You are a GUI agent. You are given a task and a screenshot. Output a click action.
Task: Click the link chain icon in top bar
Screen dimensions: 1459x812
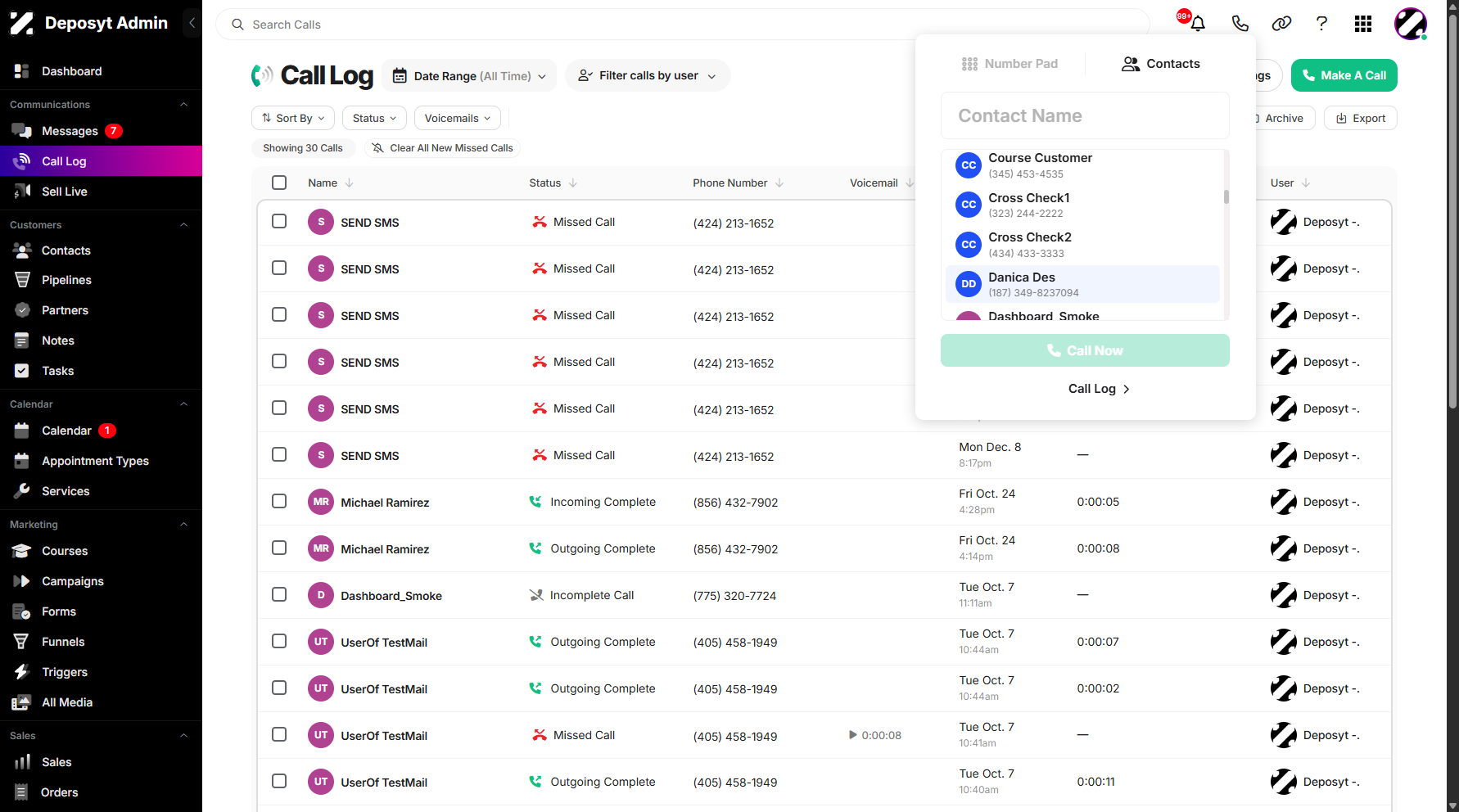pyautogui.click(x=1281, y=24)
